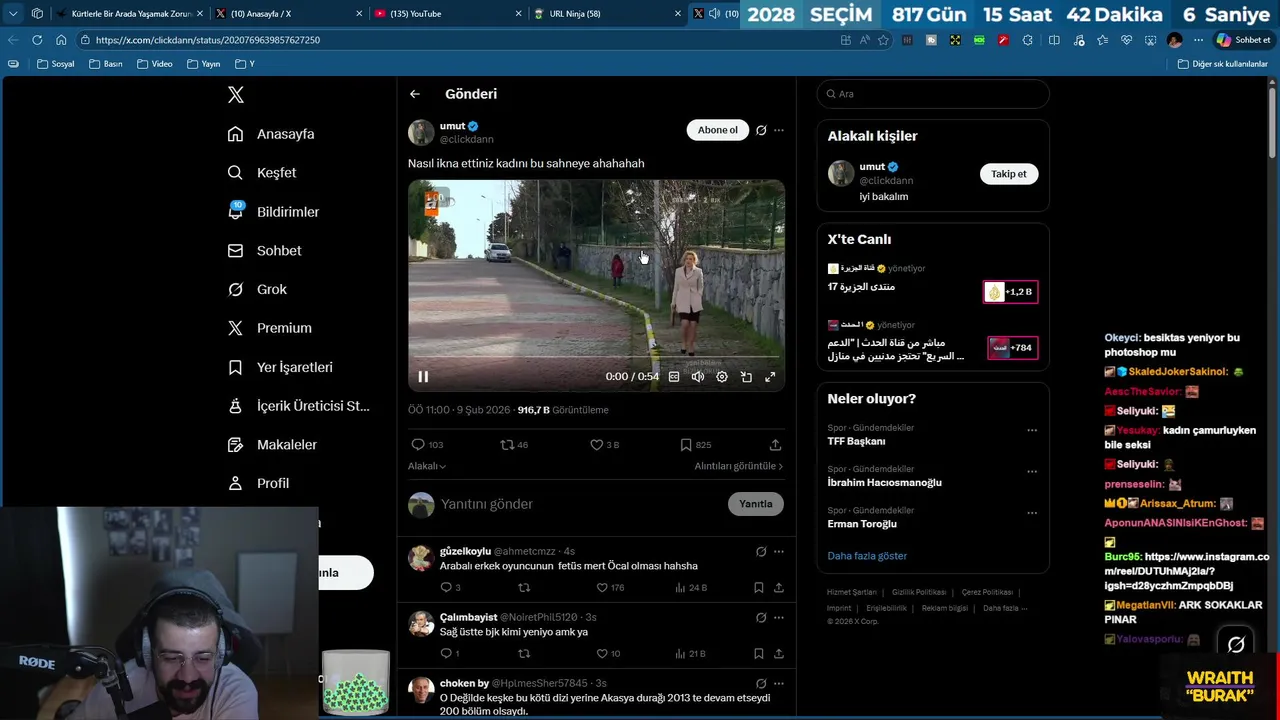Switch to the (135) YouTube tab
Viewport: 1280px width, 720px height.
(x=449, y=14)
